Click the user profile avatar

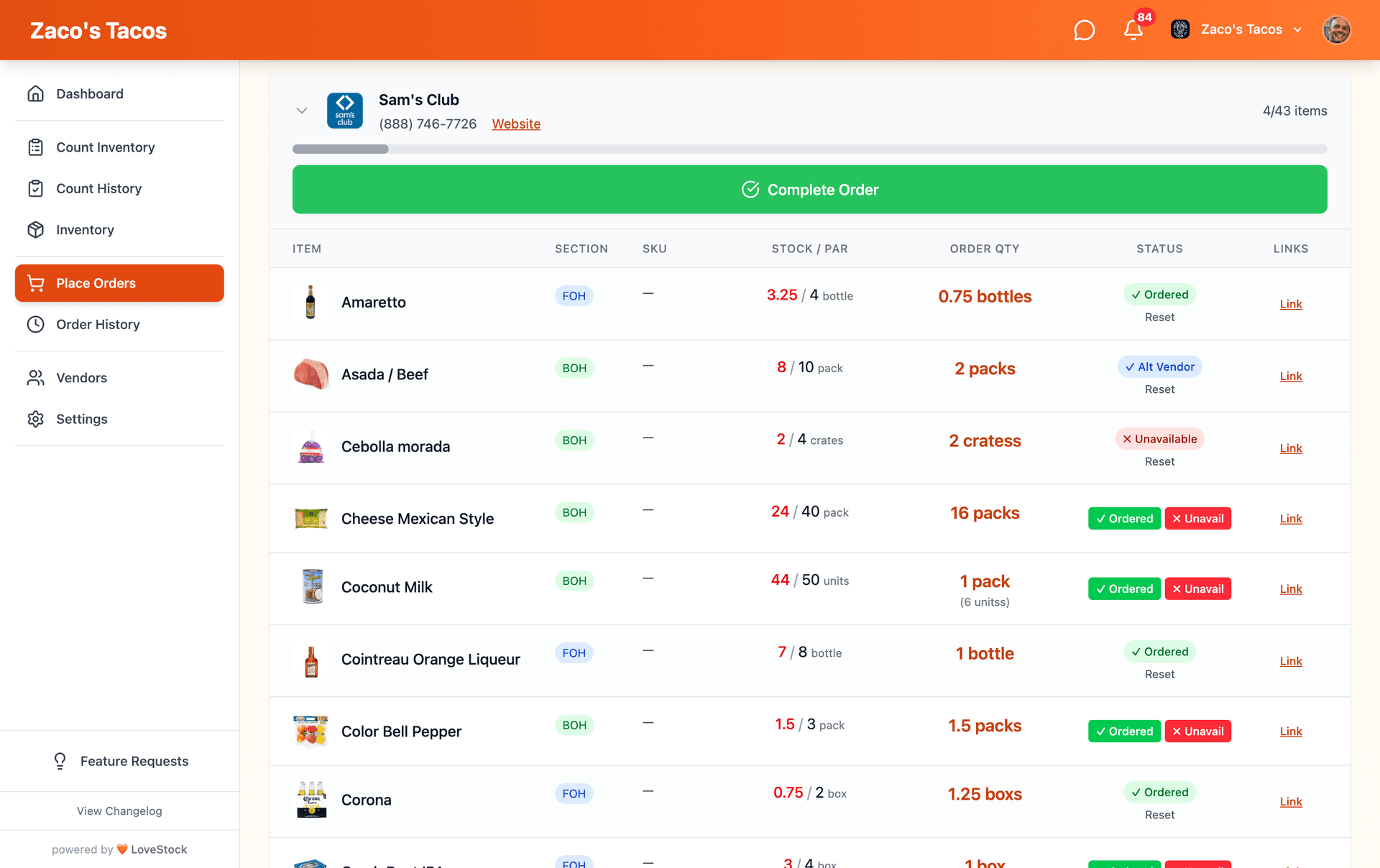coord(1336,30)
